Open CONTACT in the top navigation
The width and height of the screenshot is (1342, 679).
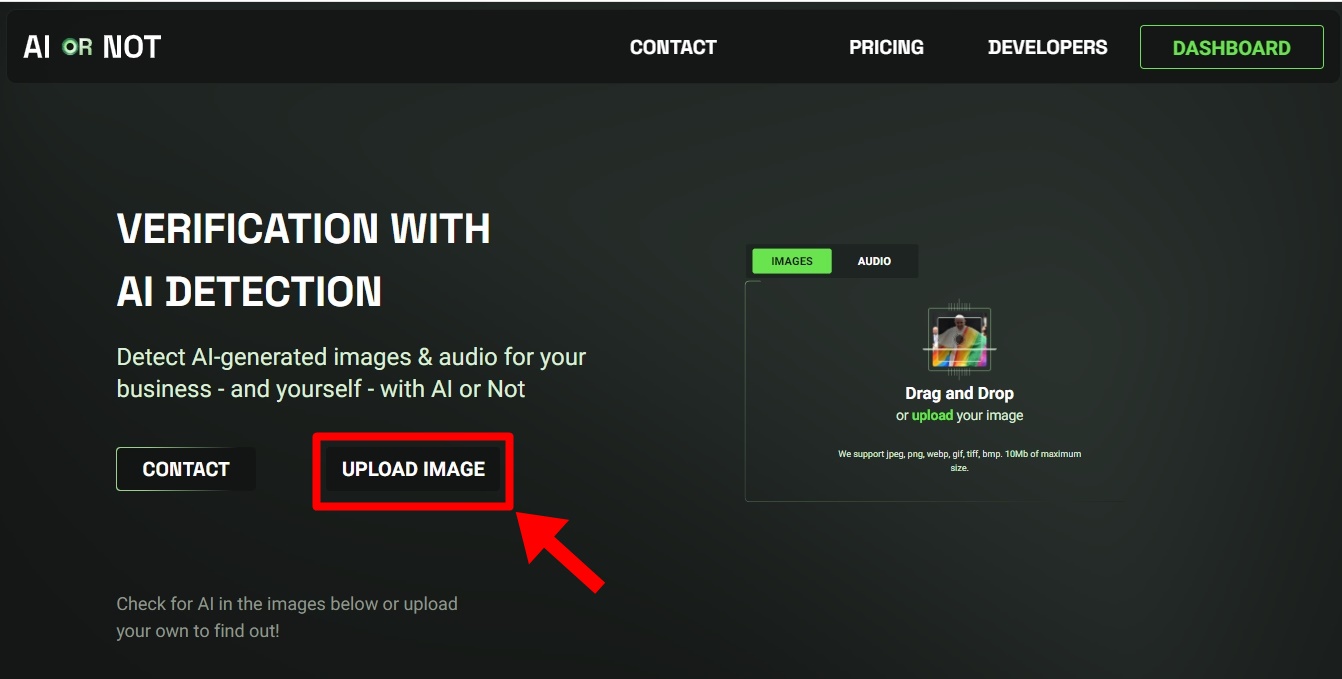click(x=673, y=47)
